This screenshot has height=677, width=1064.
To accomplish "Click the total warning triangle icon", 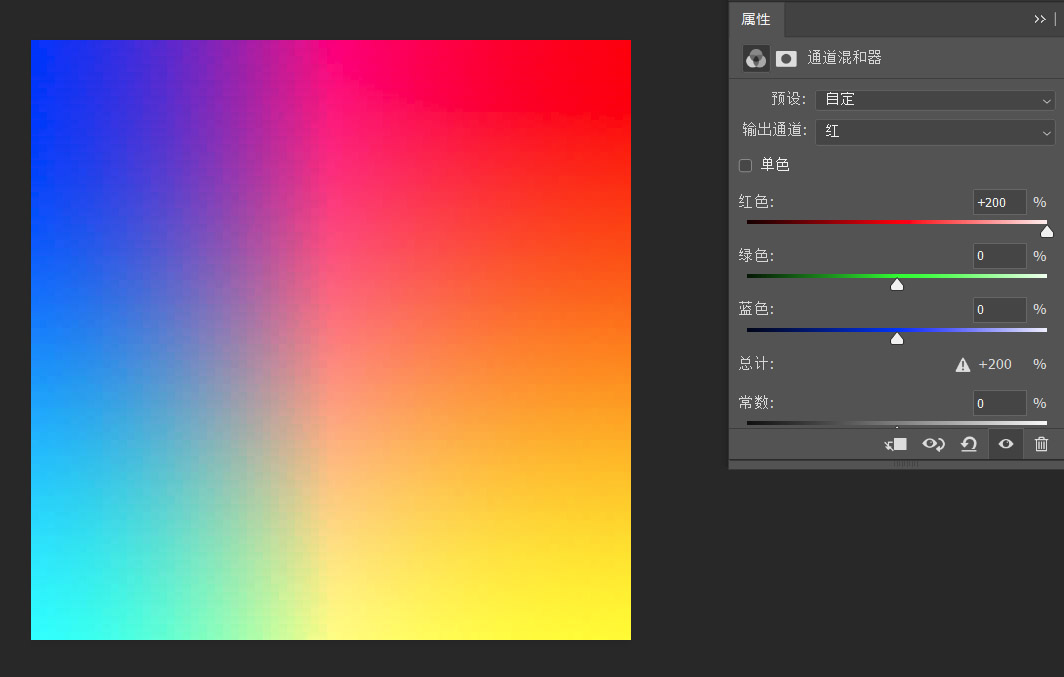I will [962, 366].
